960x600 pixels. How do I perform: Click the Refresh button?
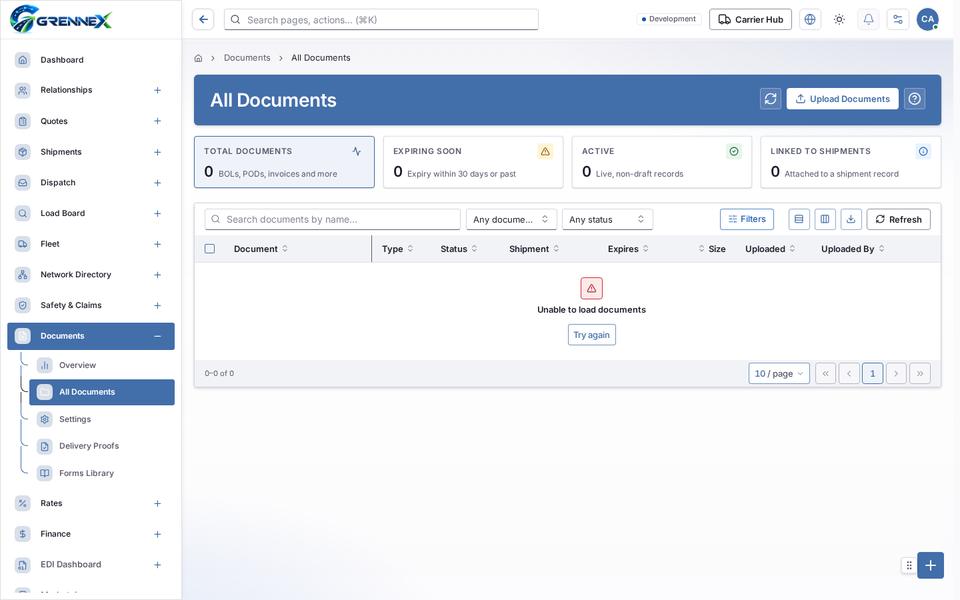pos(898,219)
